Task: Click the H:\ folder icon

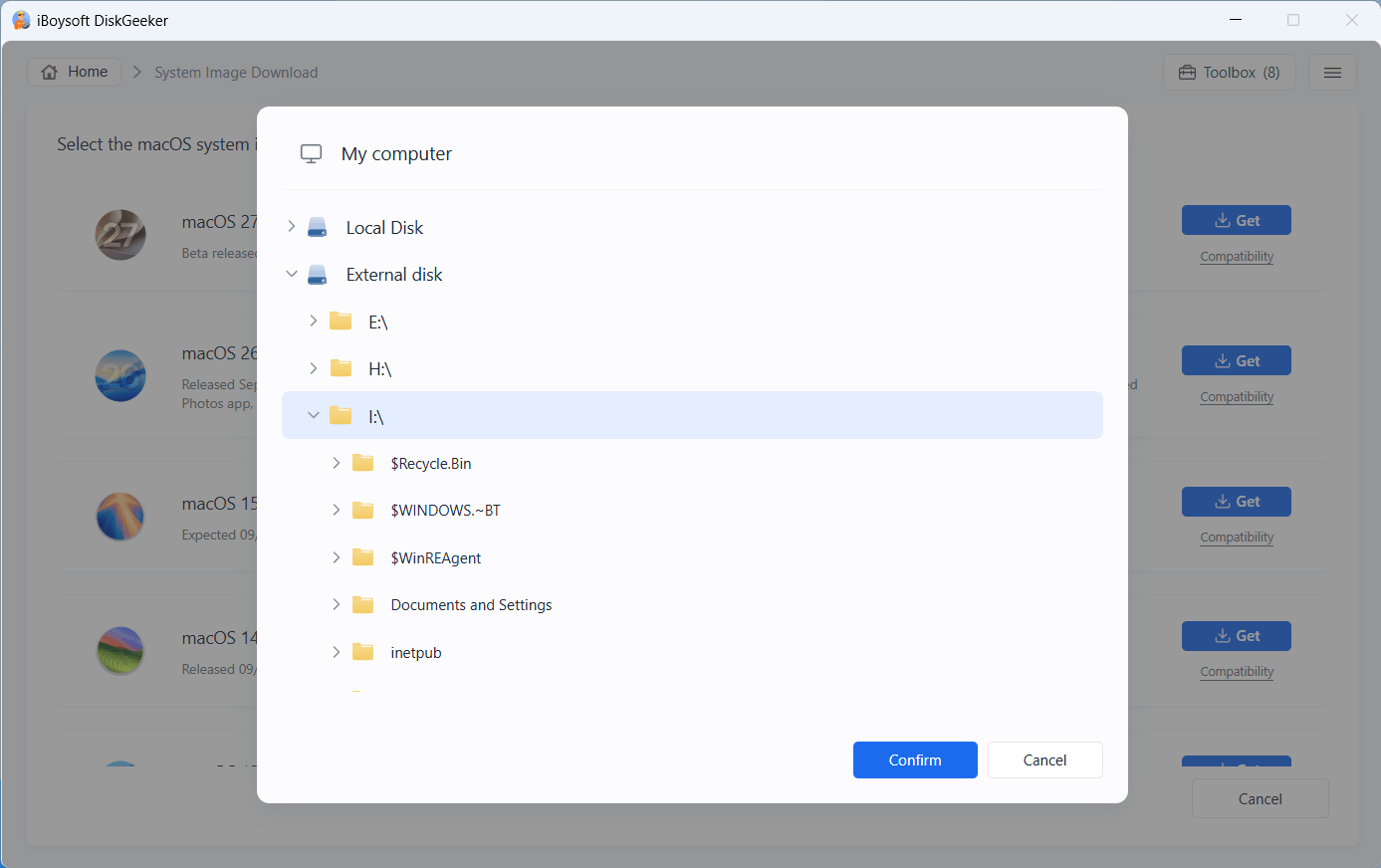Action: (341, 368)
